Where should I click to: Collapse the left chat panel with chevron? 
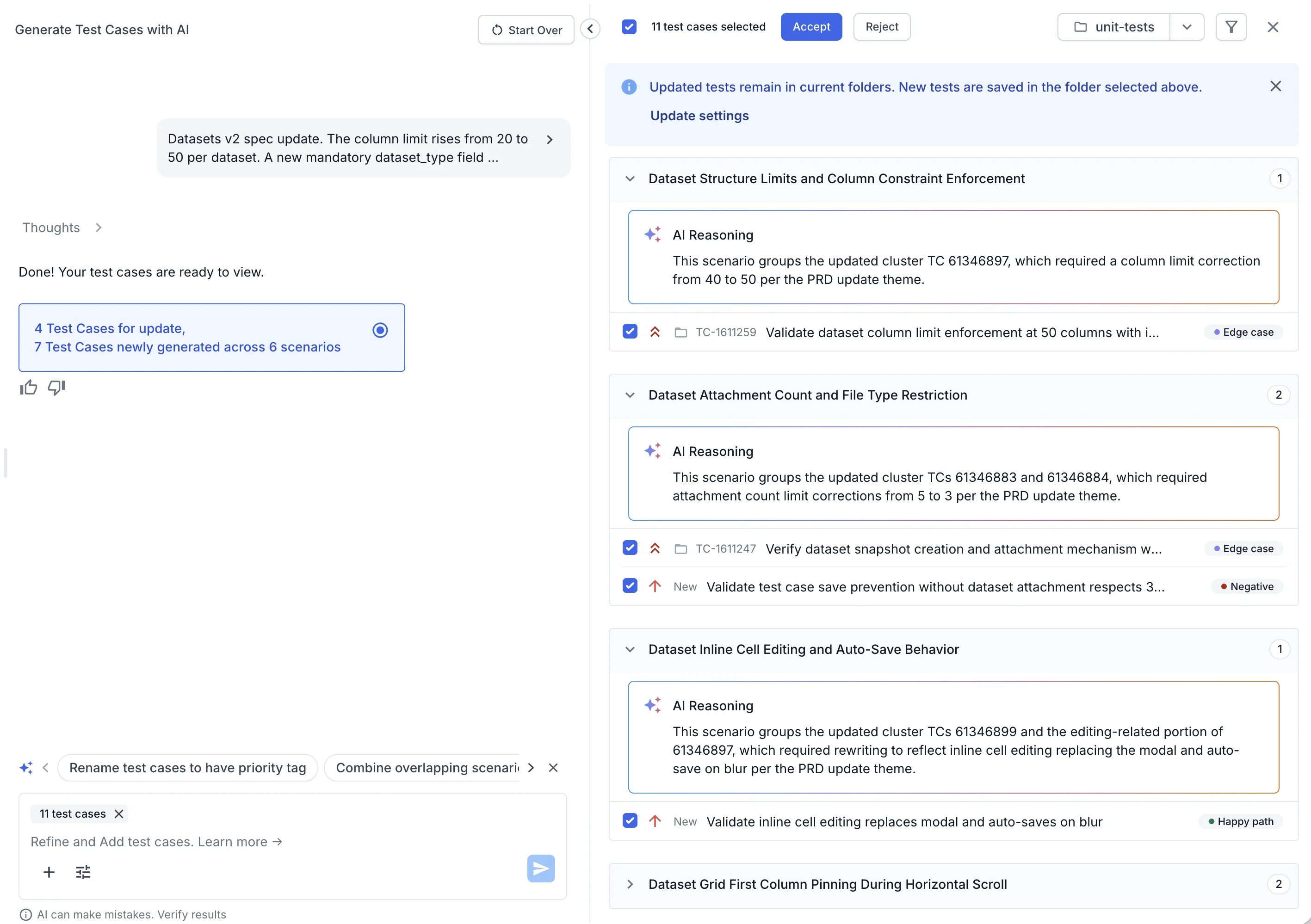(590, 29)
